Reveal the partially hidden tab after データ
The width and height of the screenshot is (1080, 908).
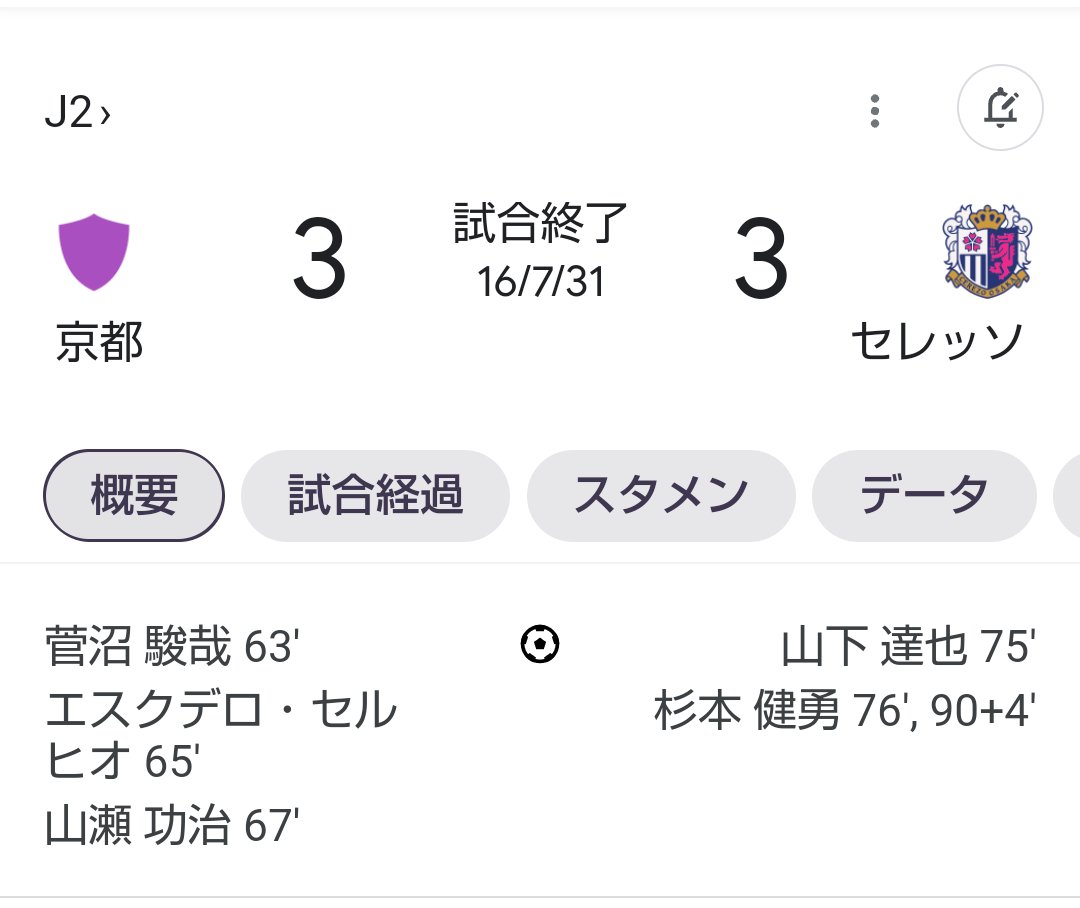tap(1067, 495)
